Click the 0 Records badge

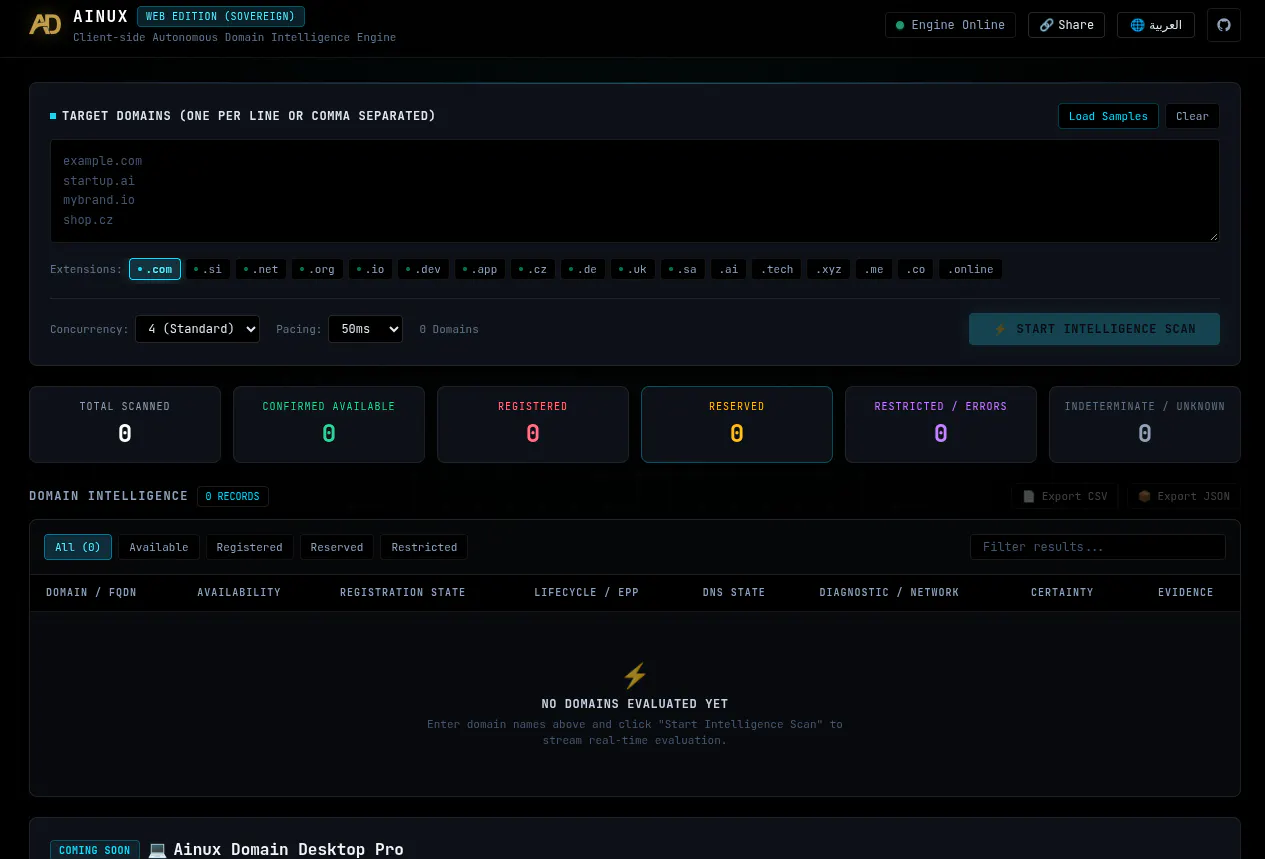(x=232, y=496)
